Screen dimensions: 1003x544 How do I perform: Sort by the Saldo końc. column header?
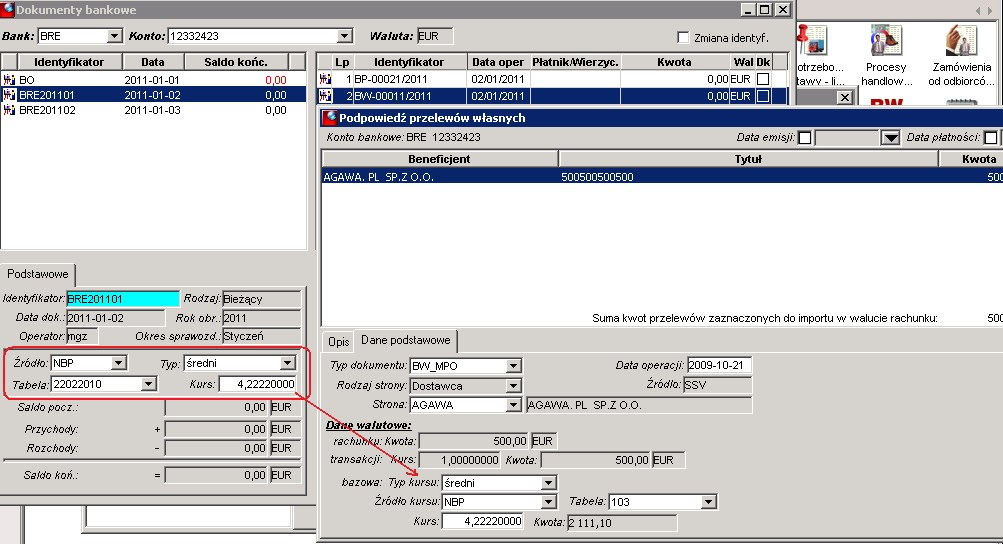[236, 62]
